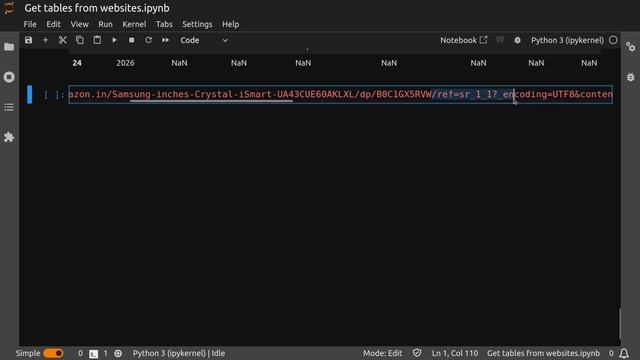The image size is (640, 360).
Task: Open notifications bell icon
Action: click(x=624, y=353)
